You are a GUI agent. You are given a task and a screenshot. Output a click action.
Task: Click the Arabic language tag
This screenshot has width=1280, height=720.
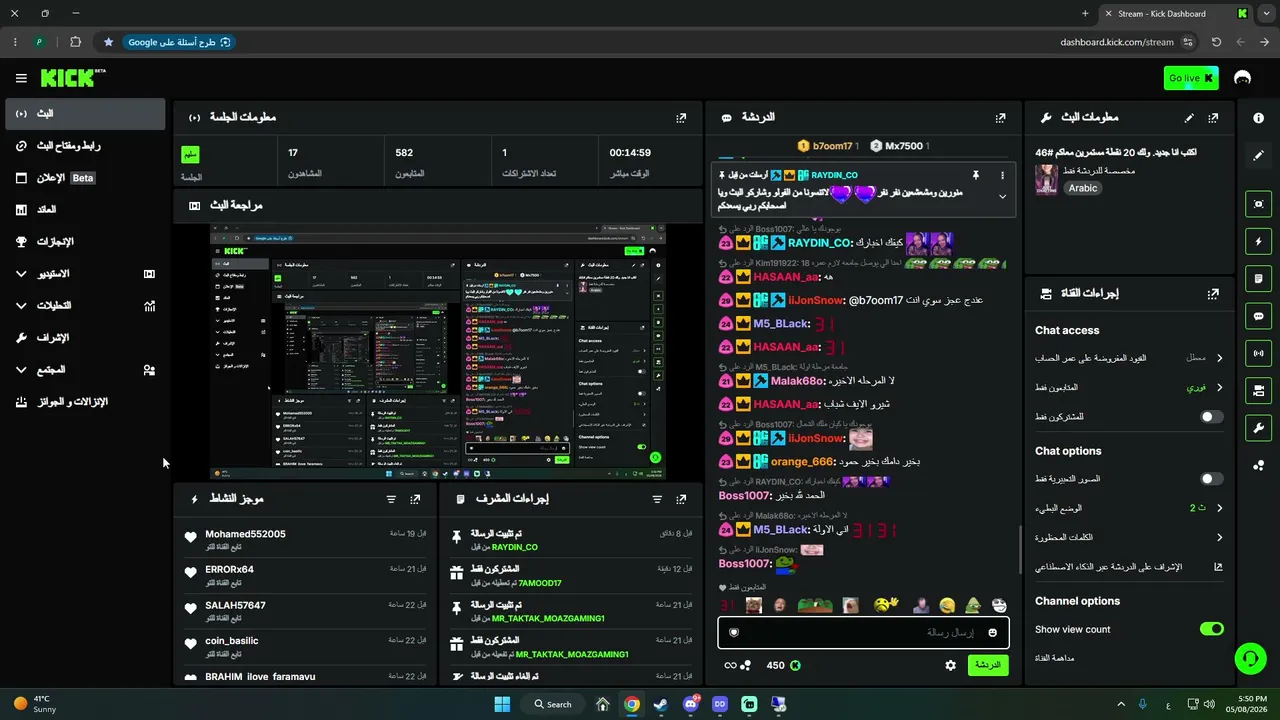pyautogui.click(x=1083, y=188)
